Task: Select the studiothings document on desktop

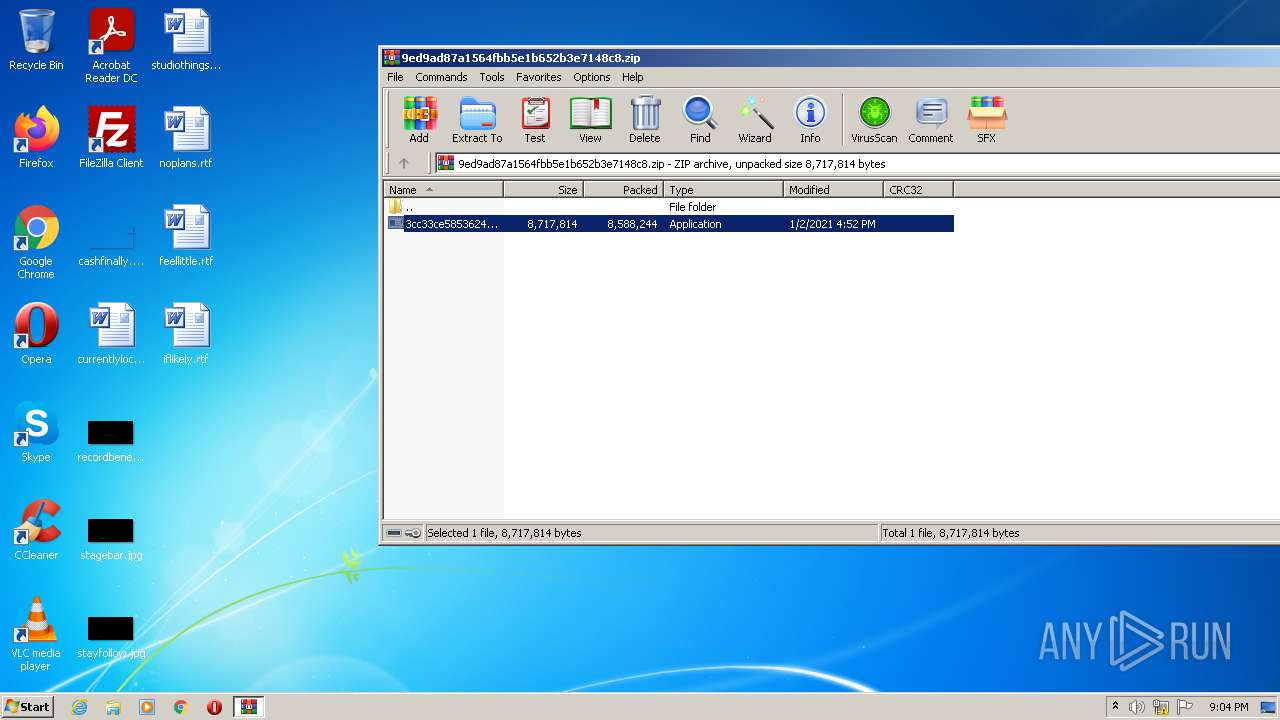Action: [x=186, y=40]
